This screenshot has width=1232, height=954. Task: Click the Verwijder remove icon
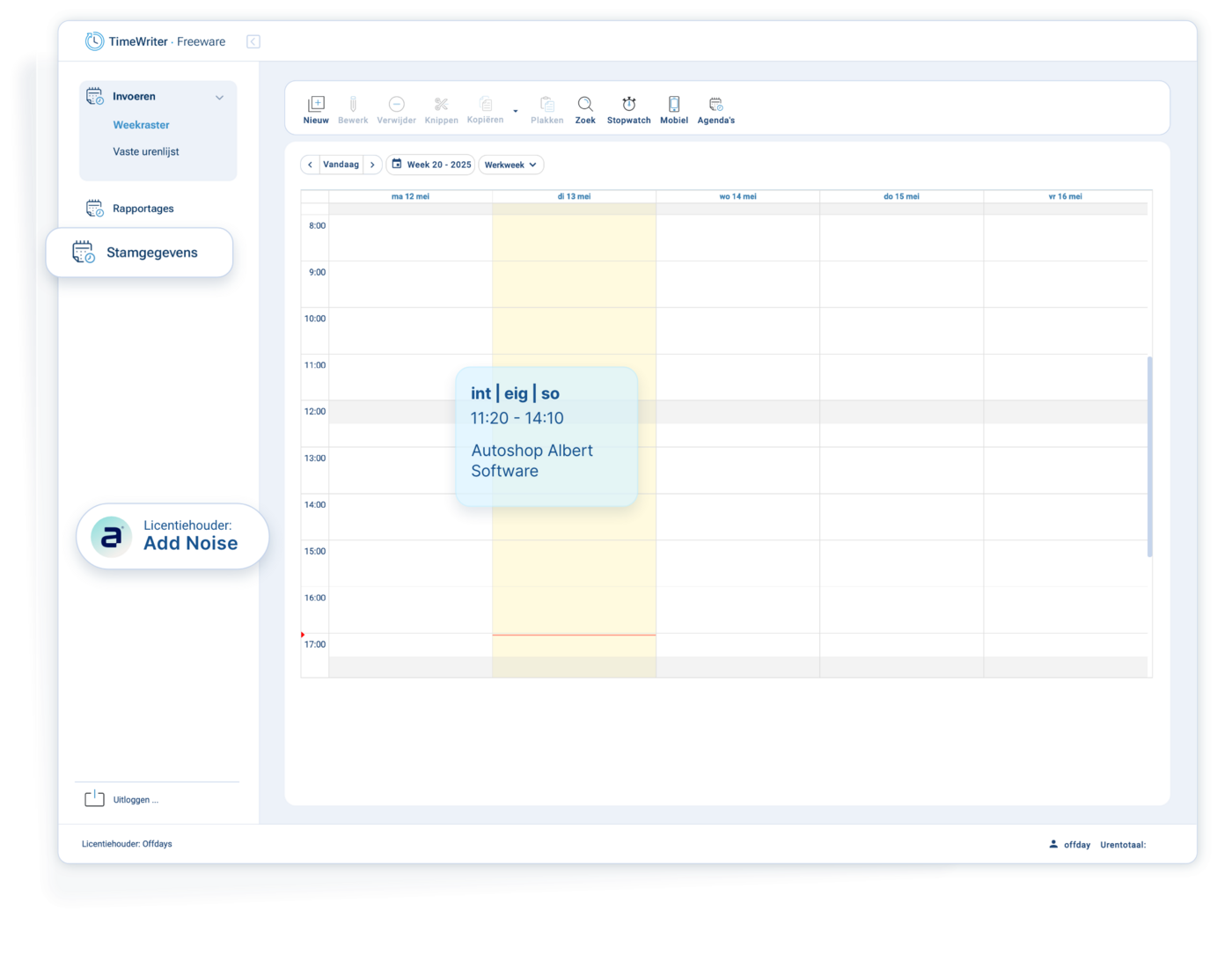[396, 105]
